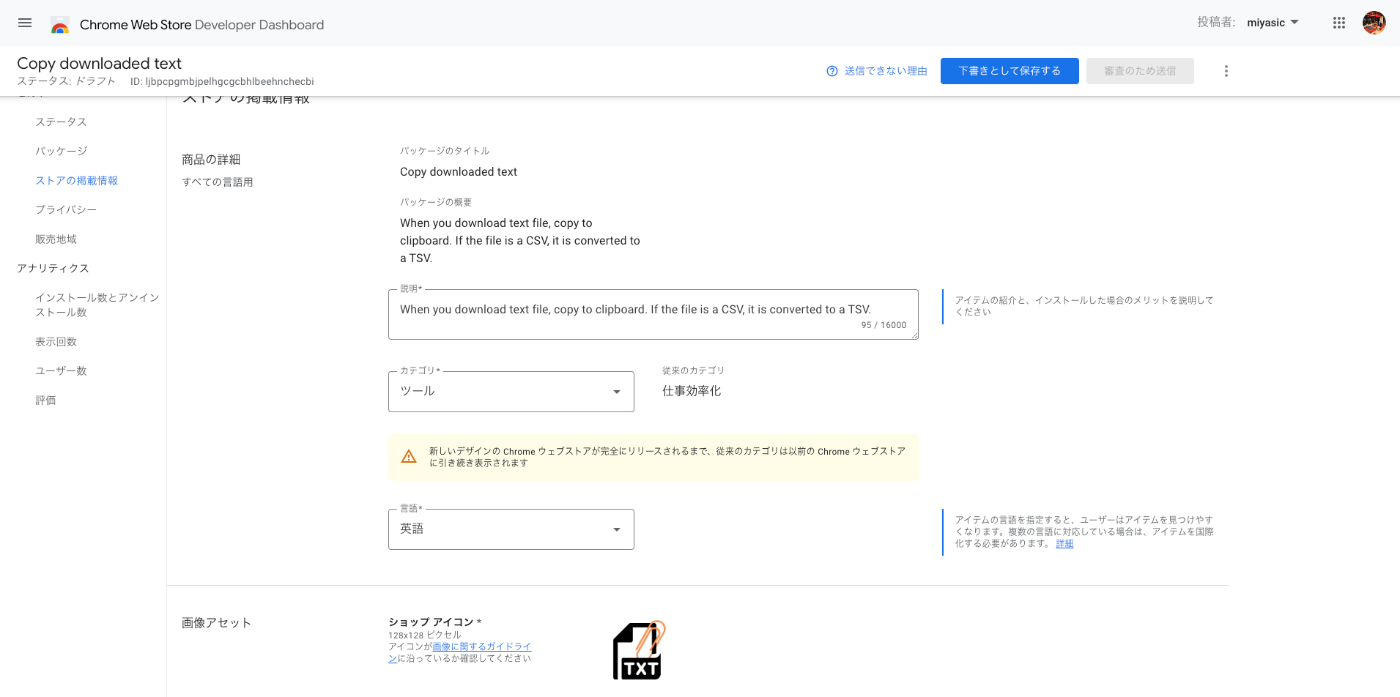The image size is (1400, 697).
Task: Click the extension ID text
Action: click(x=222, y=82)
